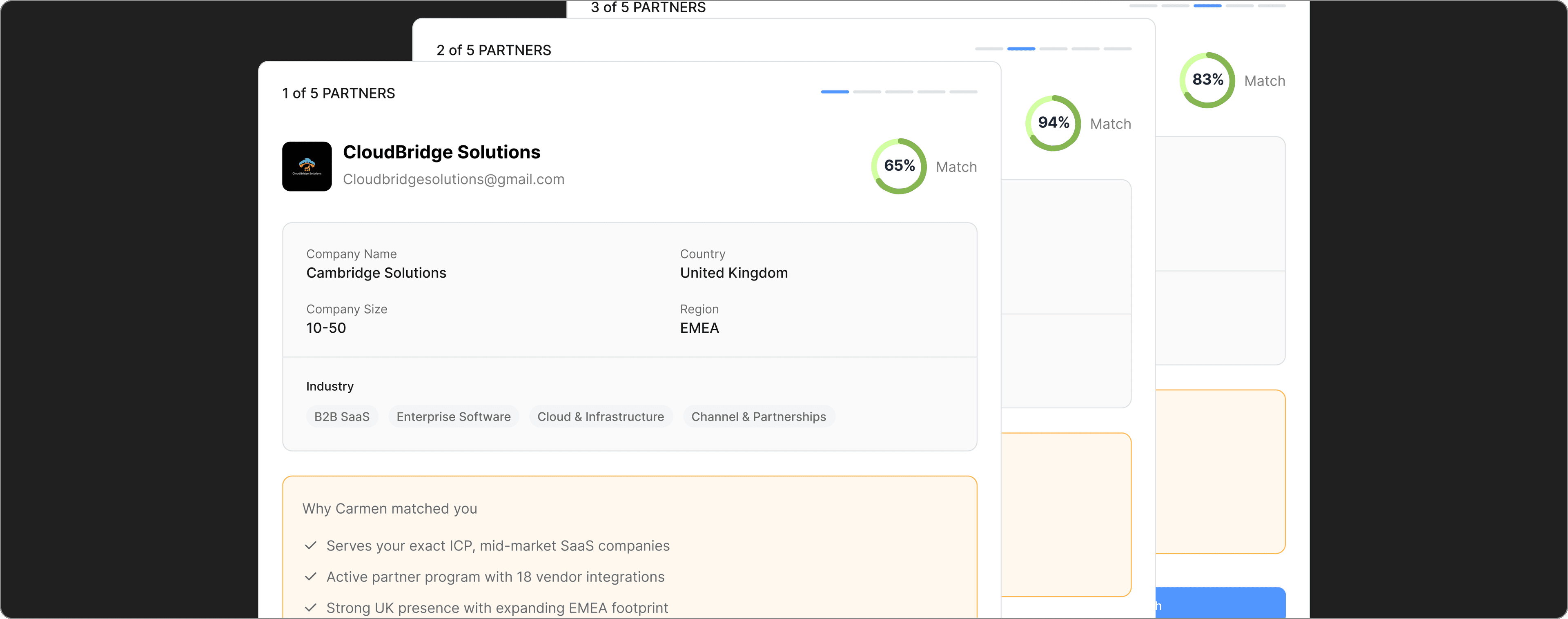The height and width of the screenshot is (619, 1568).
Task: Click the 65% Match progress ring
Action: (x=899, y=166)
